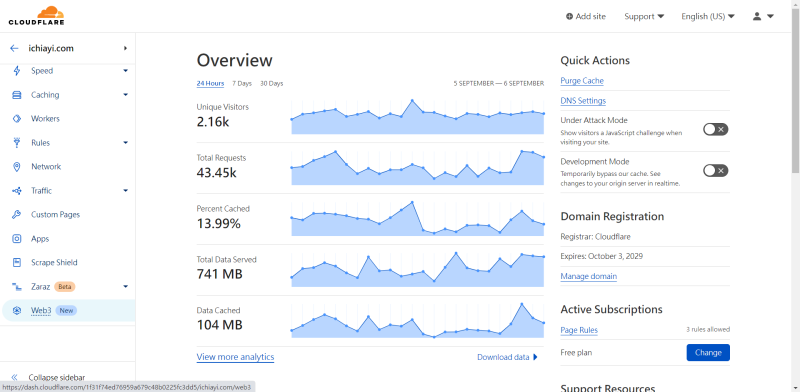Open the Support dropdown menu
The width and height of the screenshot is (800, 392).
(x=644, y=16)
